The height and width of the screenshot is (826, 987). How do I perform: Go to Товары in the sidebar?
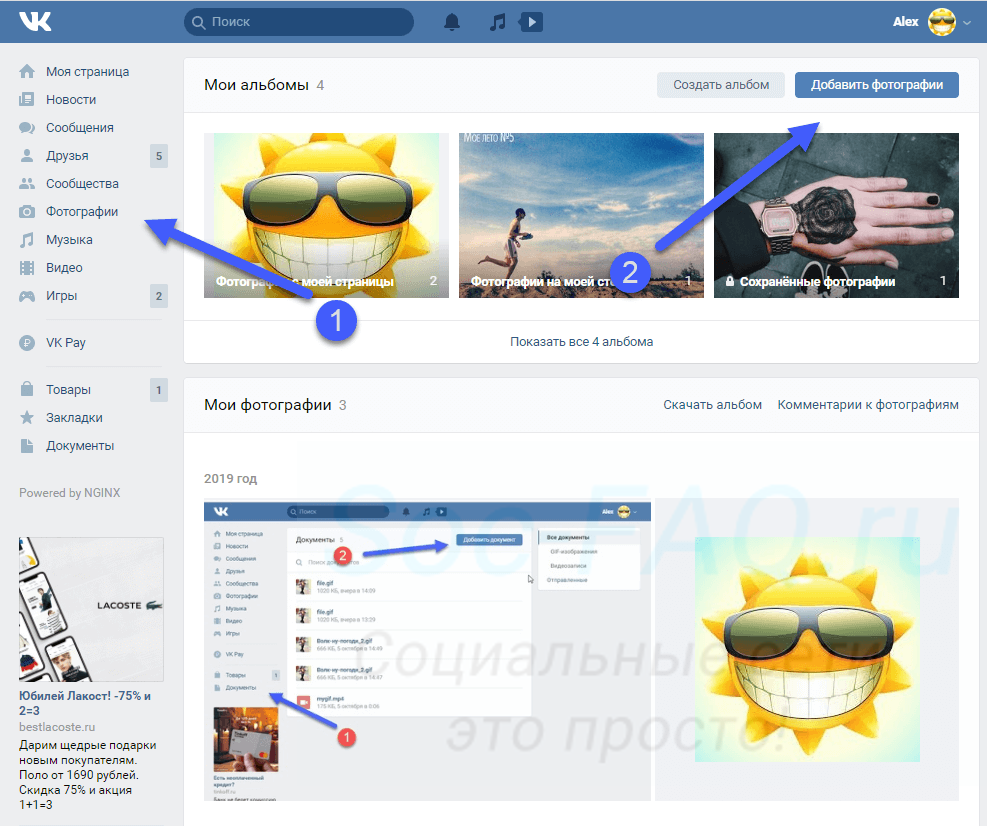coord(69,390)
